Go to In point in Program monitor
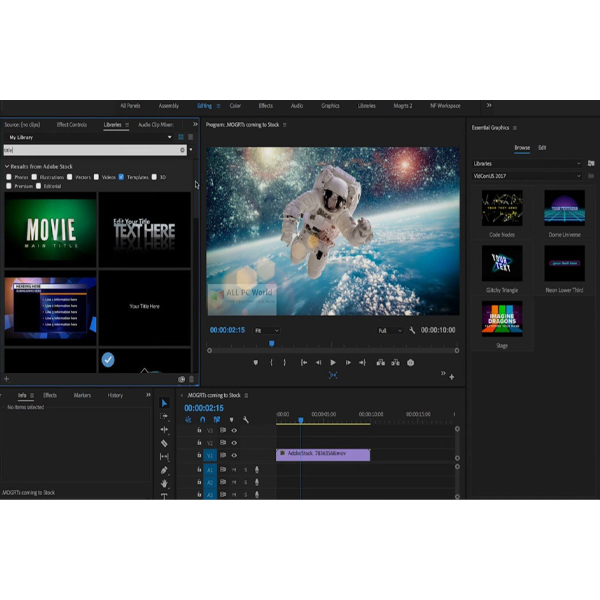 pos(304,362)
